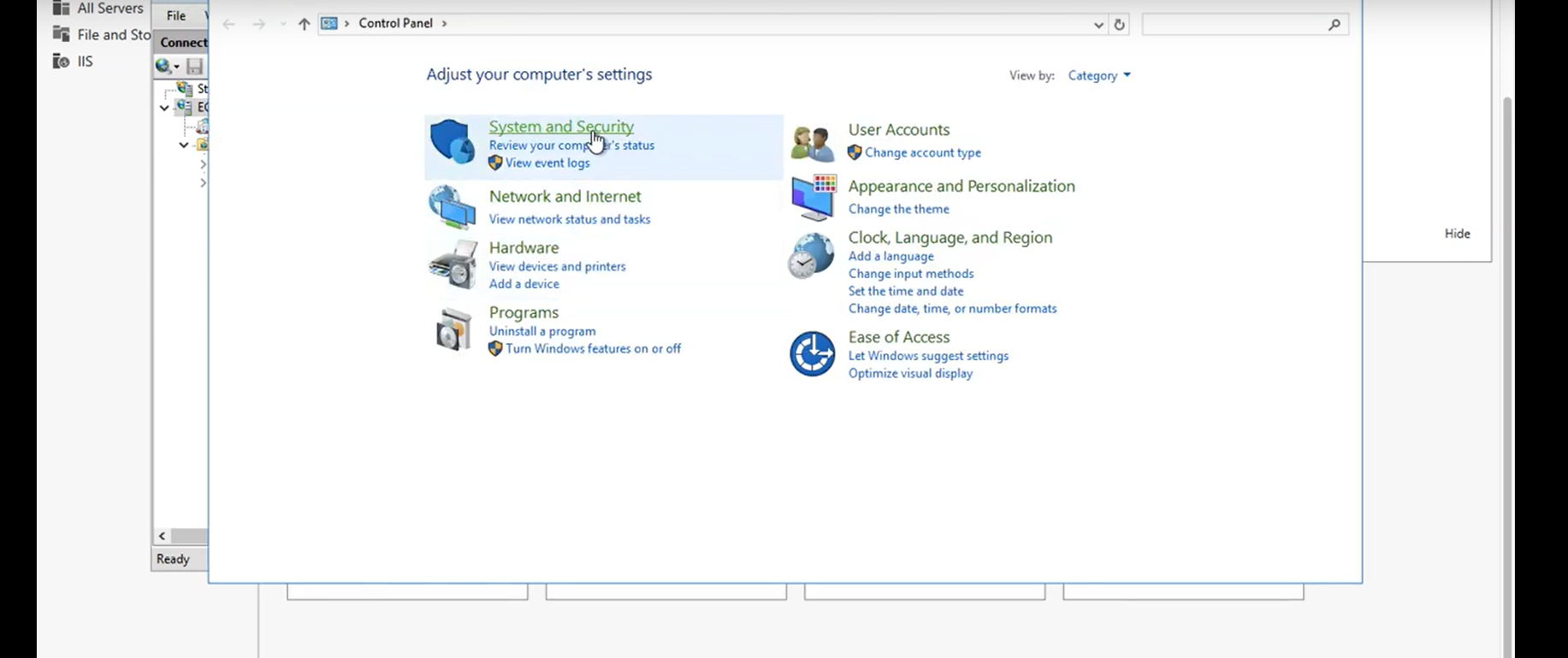This screenshot has width=1568, height=658.
Task: Open View event logs link
Action: coord(547,163)
